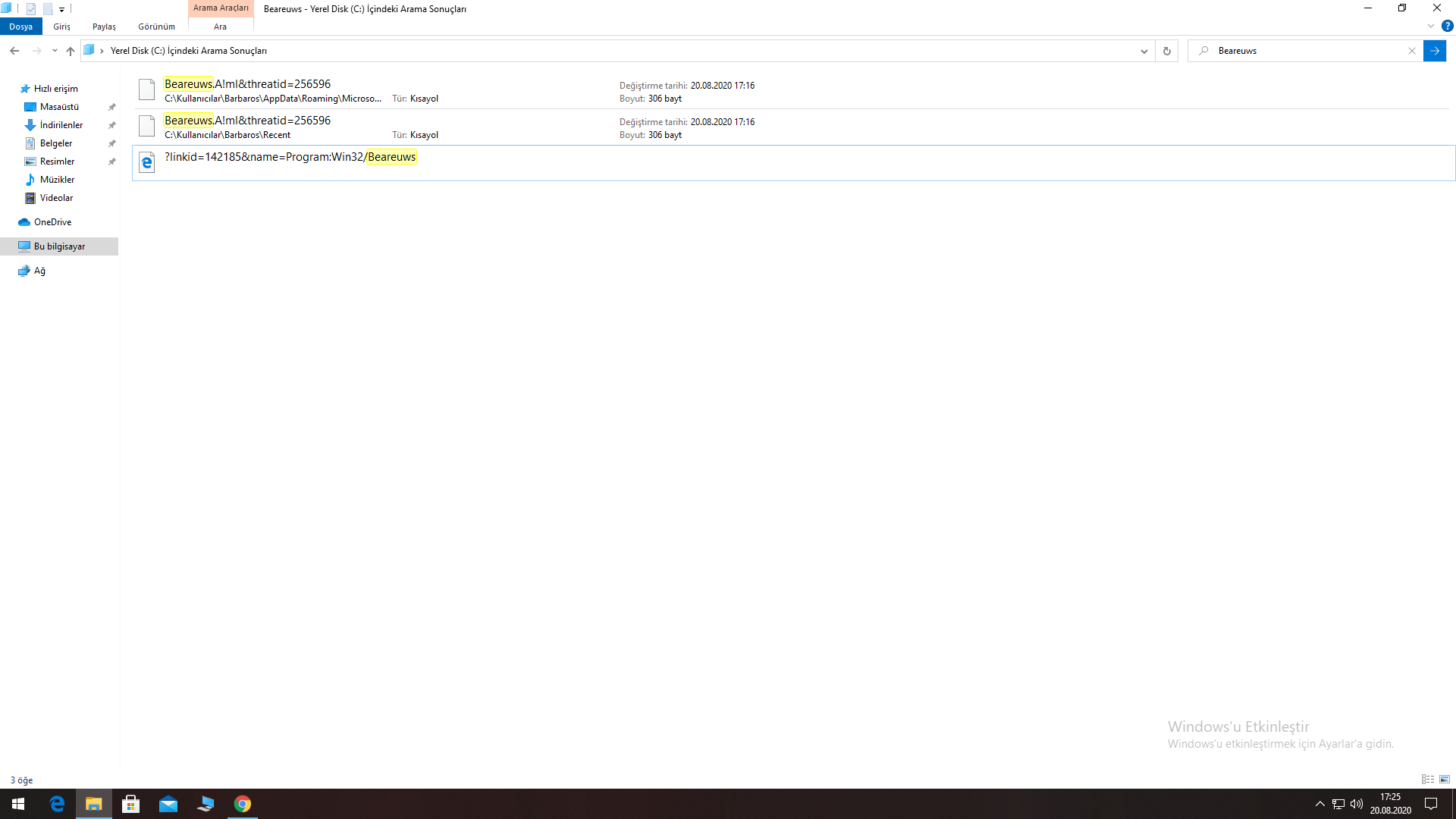Click the Up one level arrow
The image size is (1456, 819).
71,51
